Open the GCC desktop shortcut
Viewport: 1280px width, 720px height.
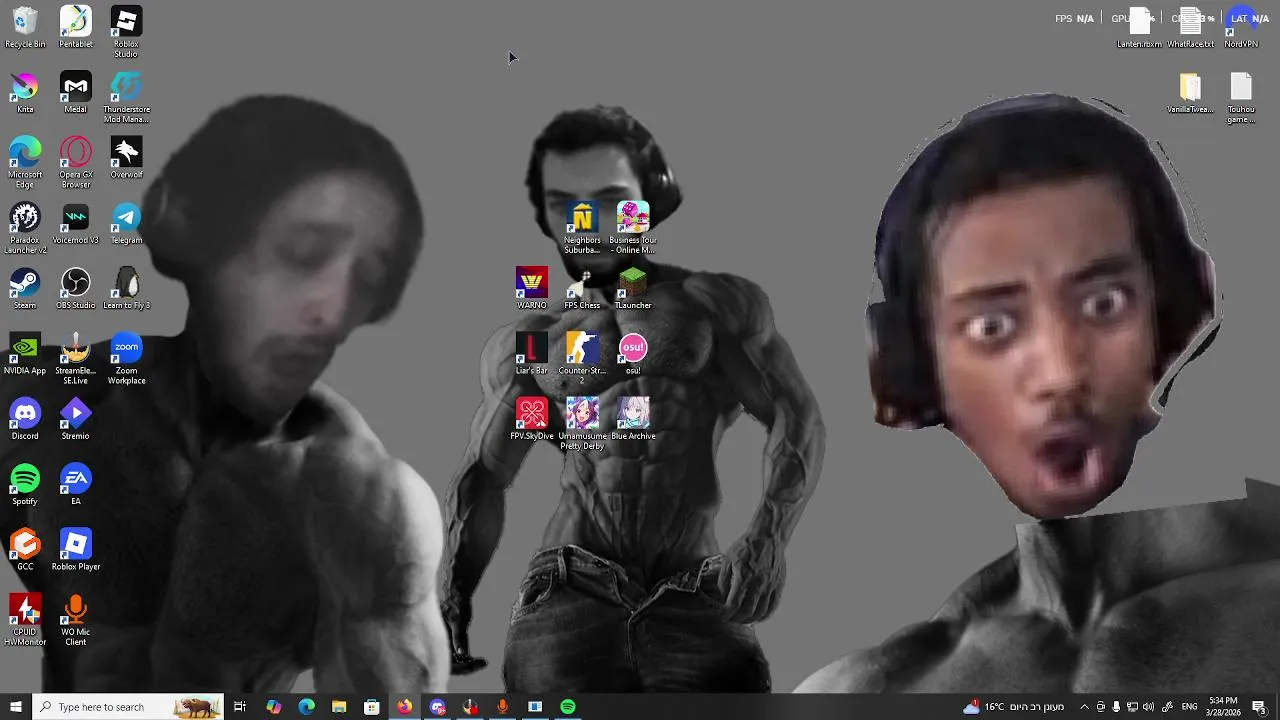(x=25, y=550)
